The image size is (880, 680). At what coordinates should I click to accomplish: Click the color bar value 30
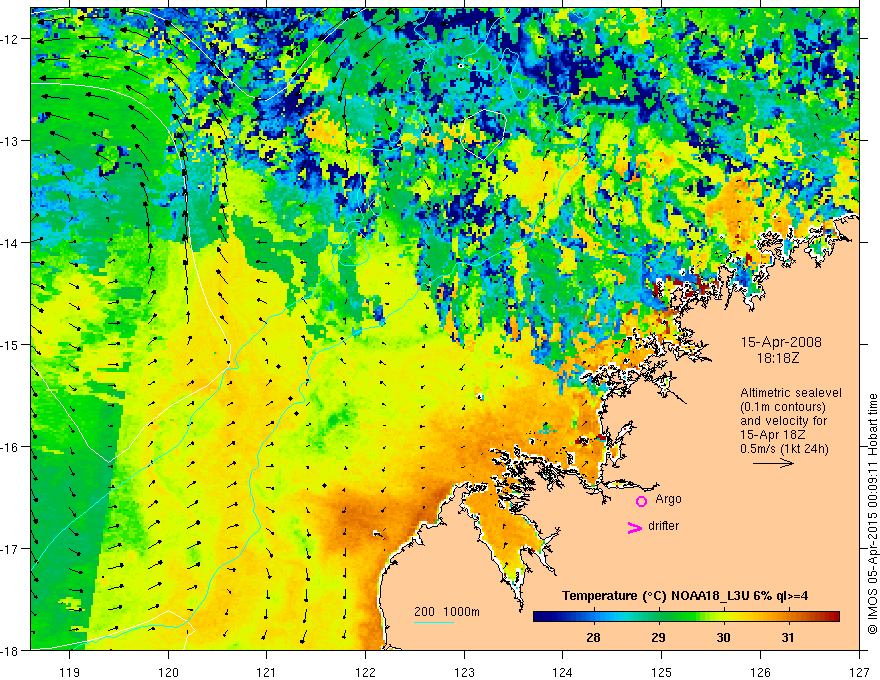click(x=723, y=637)
